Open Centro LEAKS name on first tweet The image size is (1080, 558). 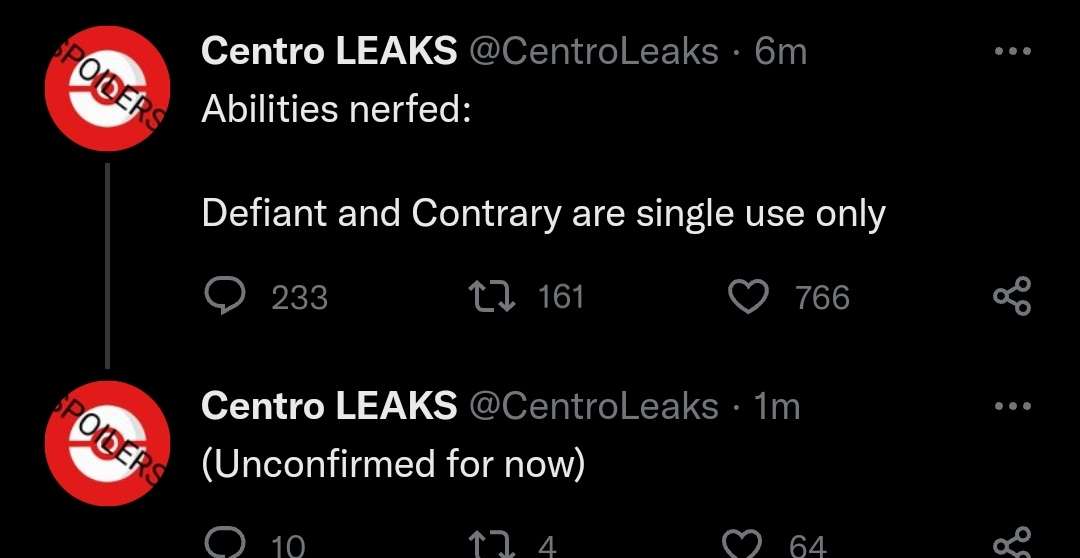point(329,51)
